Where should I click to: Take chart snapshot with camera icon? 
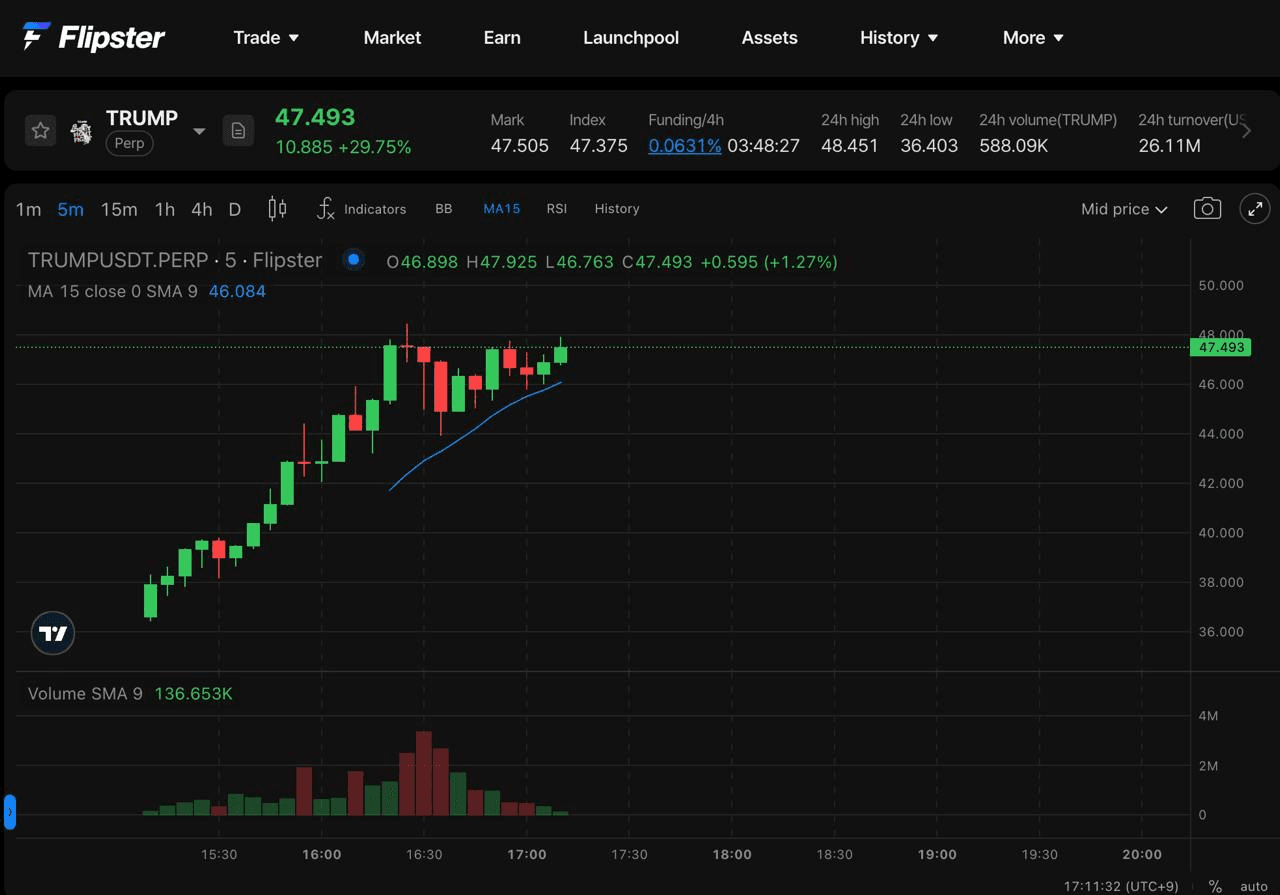coord(1207,209)
